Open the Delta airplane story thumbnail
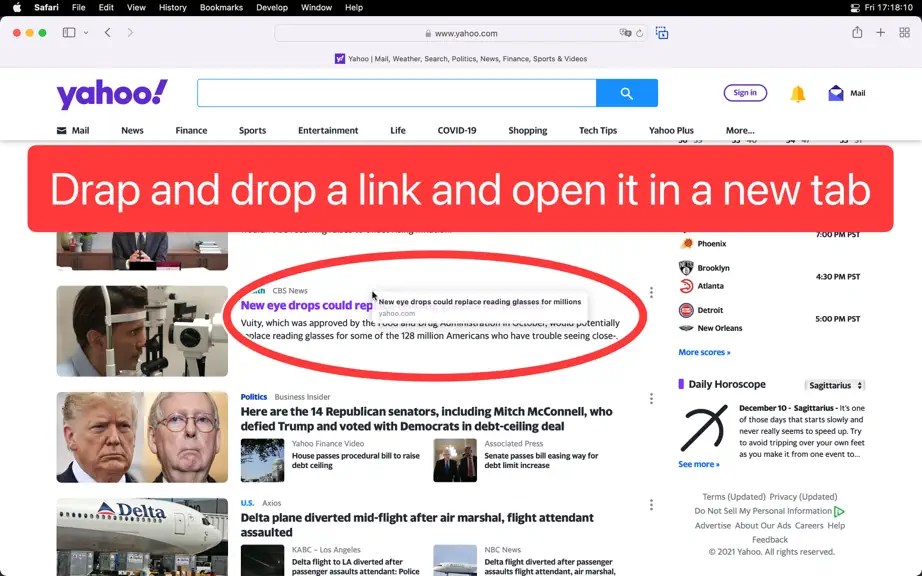This screenshot has width=922, height=576. click(x=142, y=537)
